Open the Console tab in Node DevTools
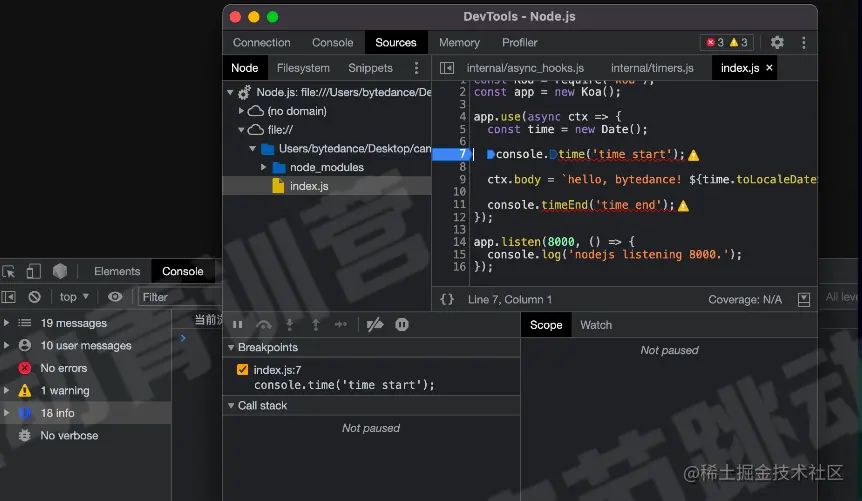The height and width of the screenshot is (501, 862). click(x=333, y=42)
